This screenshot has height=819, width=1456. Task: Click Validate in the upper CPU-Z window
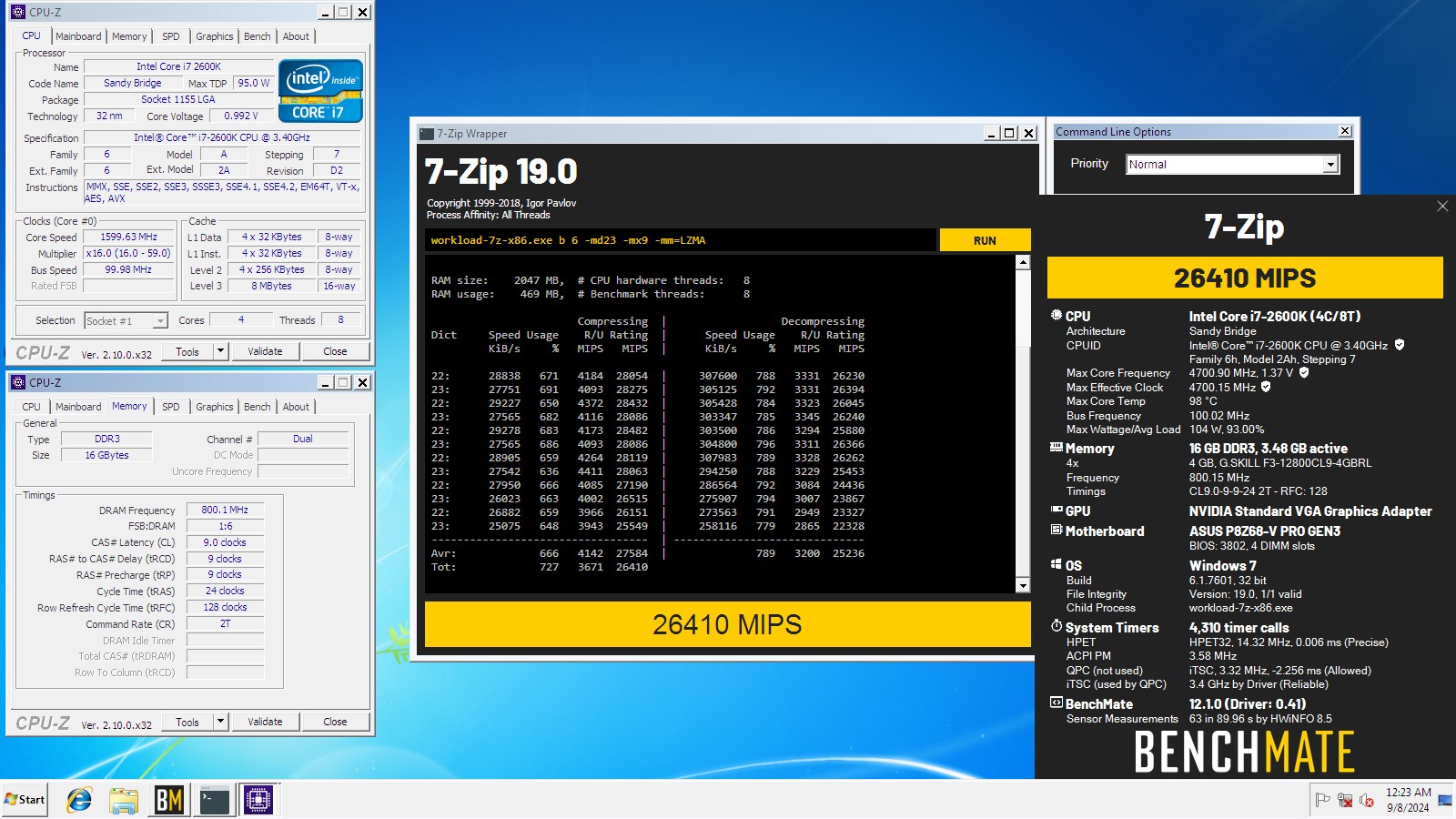point(265,351)
